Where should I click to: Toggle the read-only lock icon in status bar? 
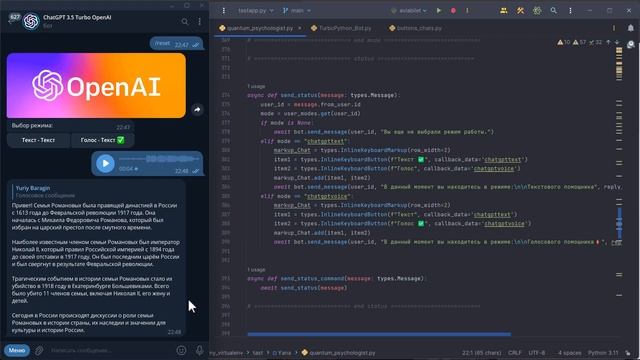pos(628,353)
